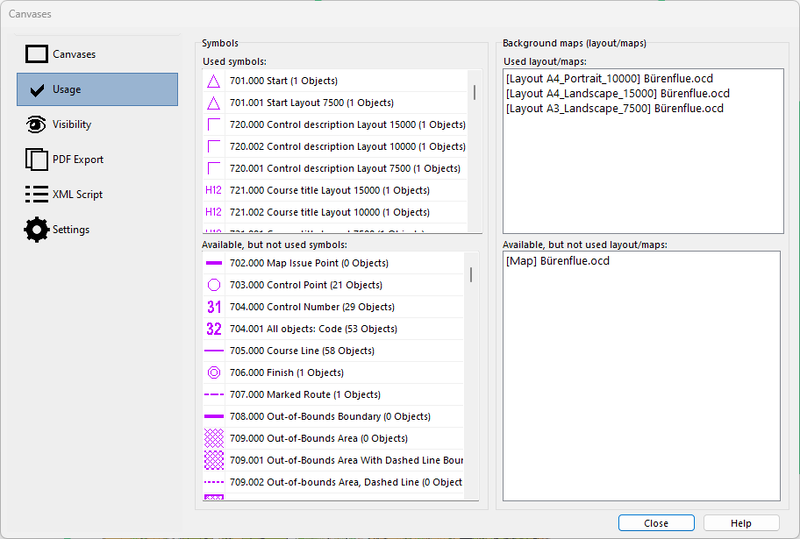
Task: Click thick line icon of 708.000 Out-of-Bounds Boundary
Action: point(214,416)
